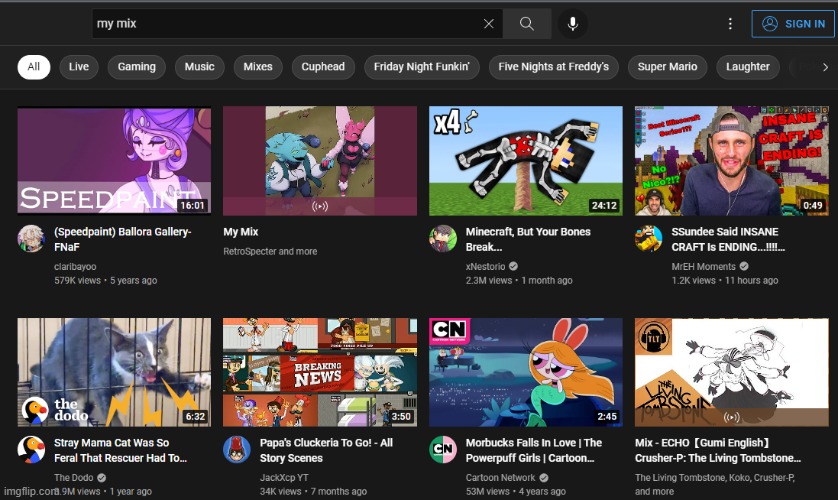Click '1.2K views • 11 hours ago' text
The image size is (838, 500).
725,280
